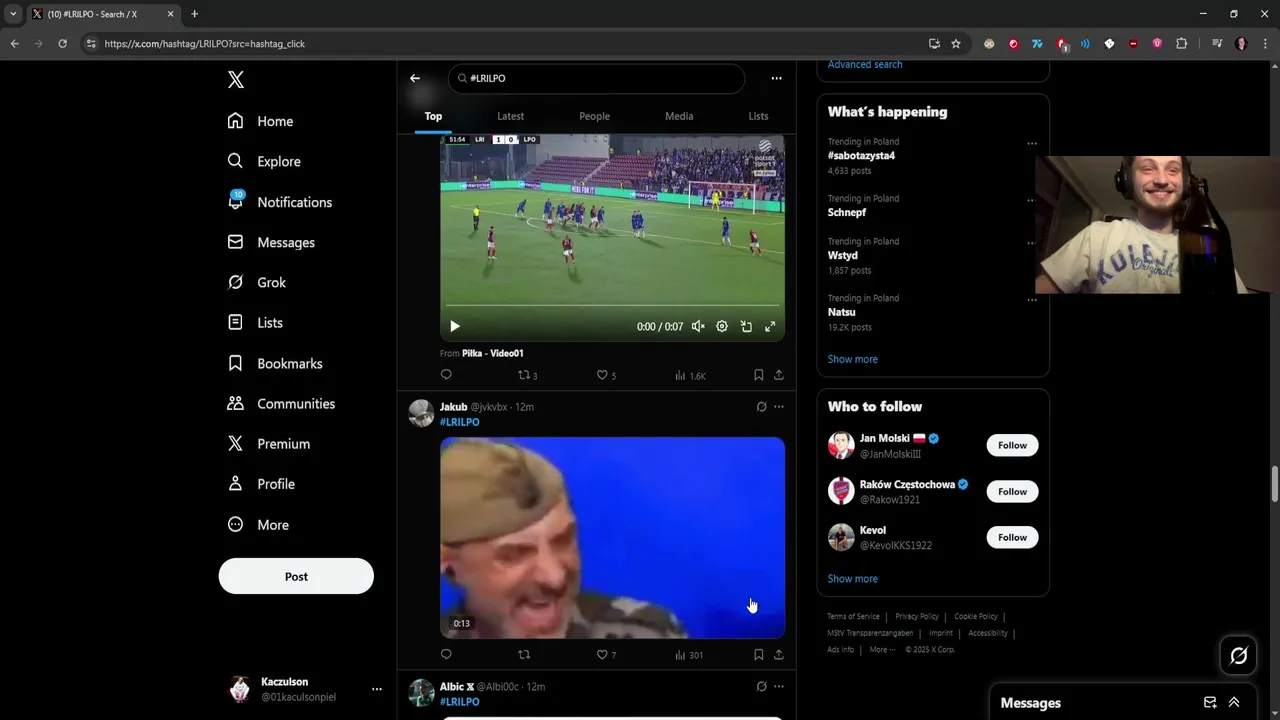Repost the football video post
Screen dimensions: 1280x720
(x=527, y=375)
